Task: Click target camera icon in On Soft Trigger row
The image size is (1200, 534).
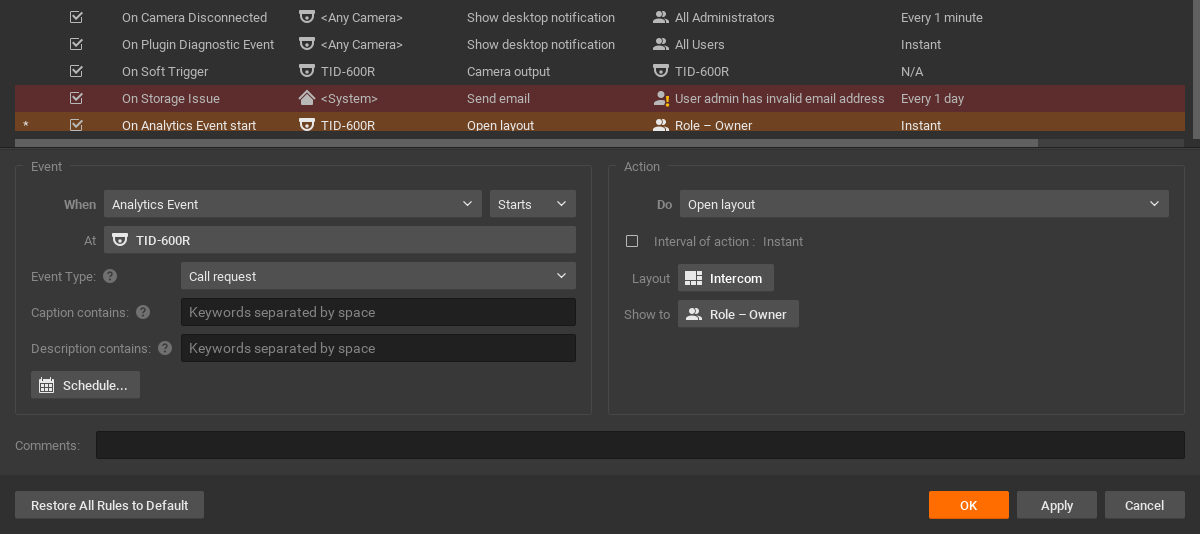Action: tap(660, 71)
